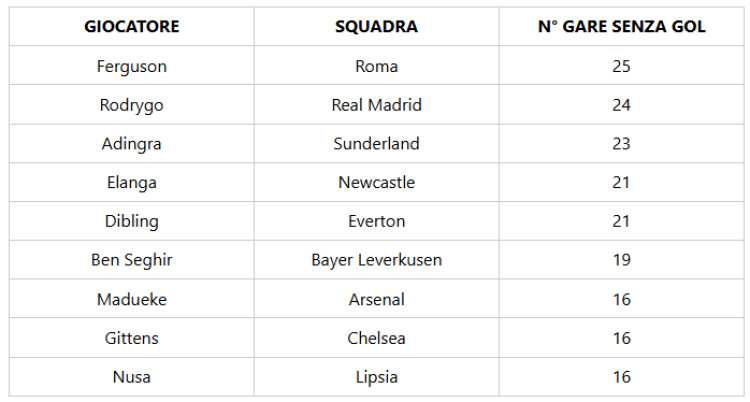Click the Adingra name cell
The height and width of the screenshot is (402, 750).
tap(132, 144)
